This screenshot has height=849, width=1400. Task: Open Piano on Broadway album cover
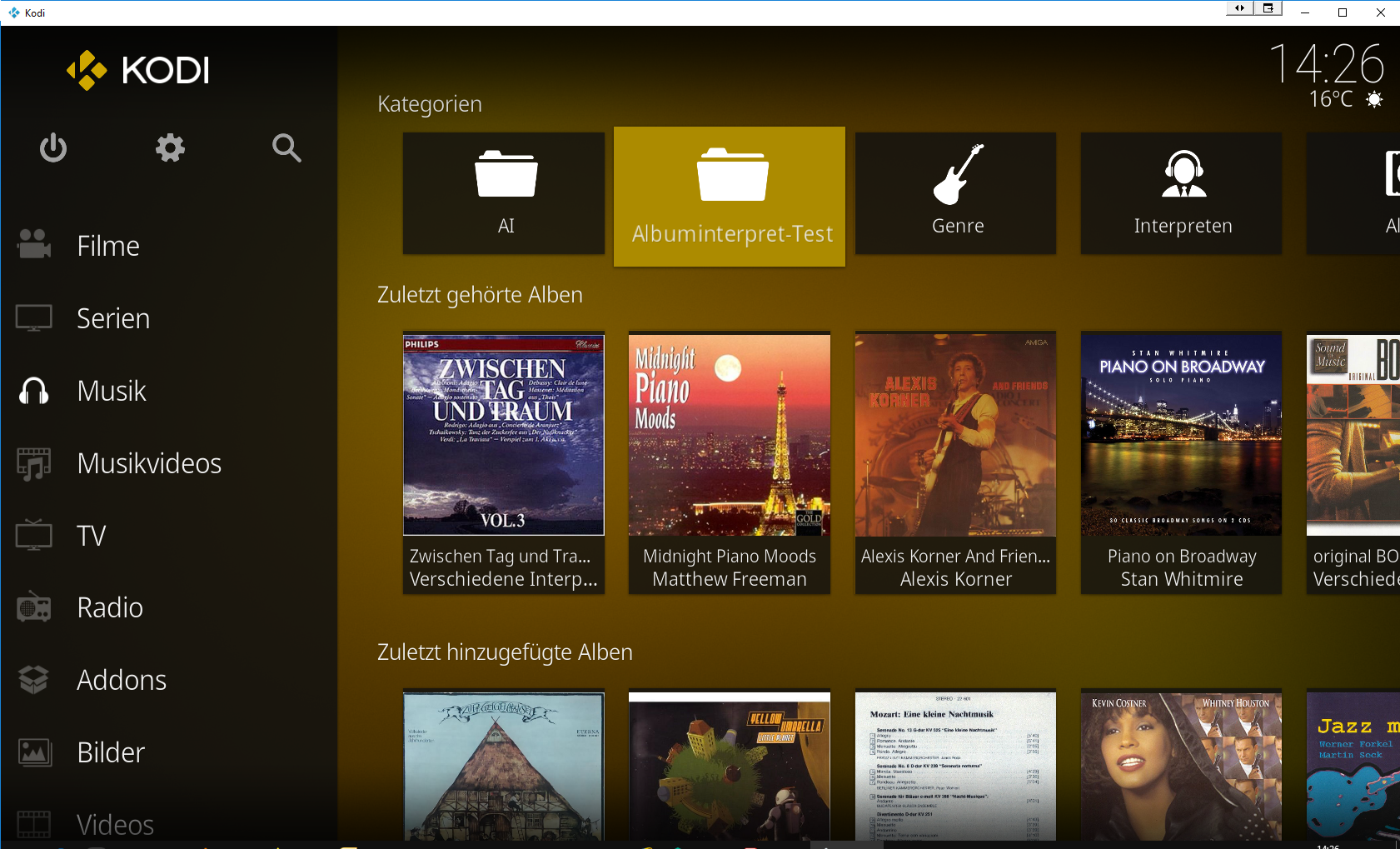(1181, 435)
